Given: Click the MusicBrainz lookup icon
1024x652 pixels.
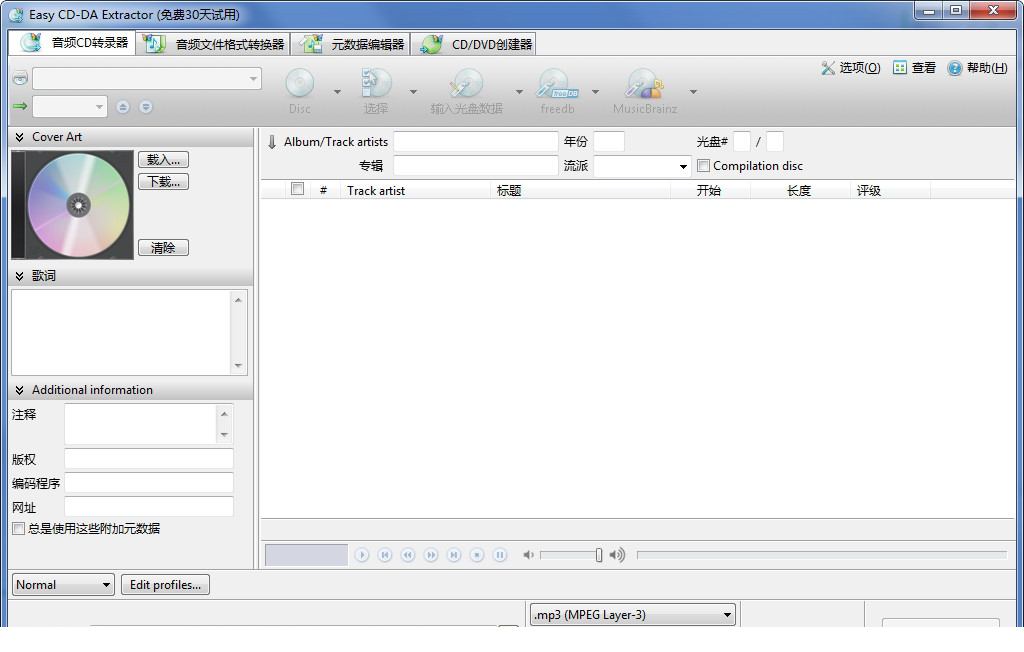Looking at the screenshot, I should [645, 88].
